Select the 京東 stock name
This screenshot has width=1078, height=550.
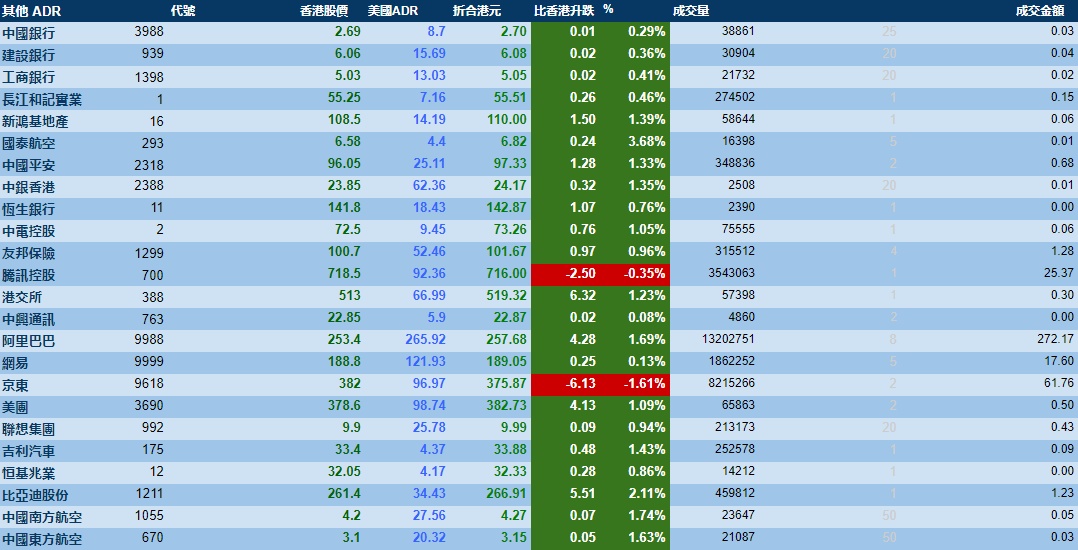tap(16, 385)
